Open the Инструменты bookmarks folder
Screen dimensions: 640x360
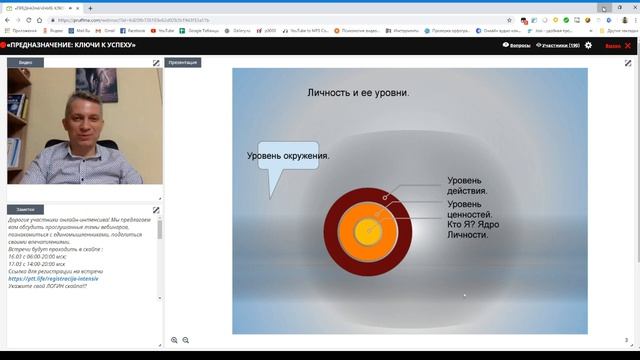coord(402,31)
